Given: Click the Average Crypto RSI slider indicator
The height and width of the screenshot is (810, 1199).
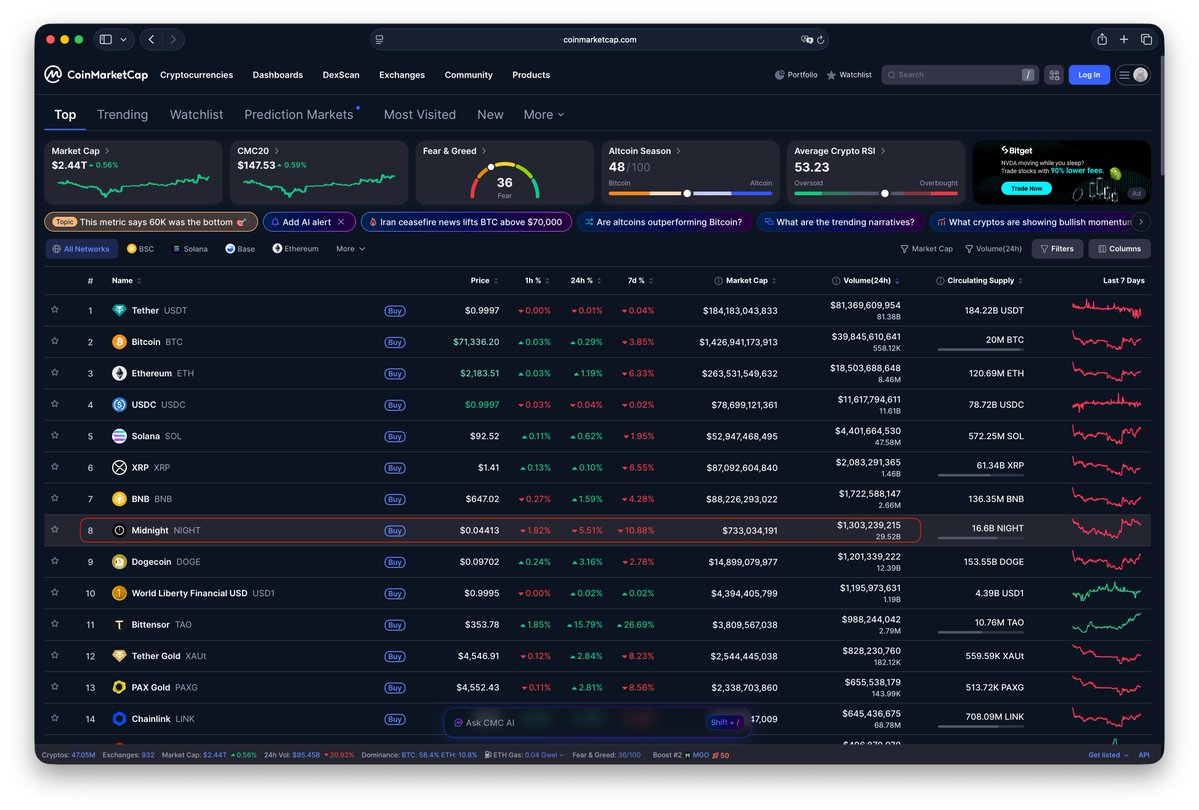Looking at the screenshot, I should (x=885, y=194).
